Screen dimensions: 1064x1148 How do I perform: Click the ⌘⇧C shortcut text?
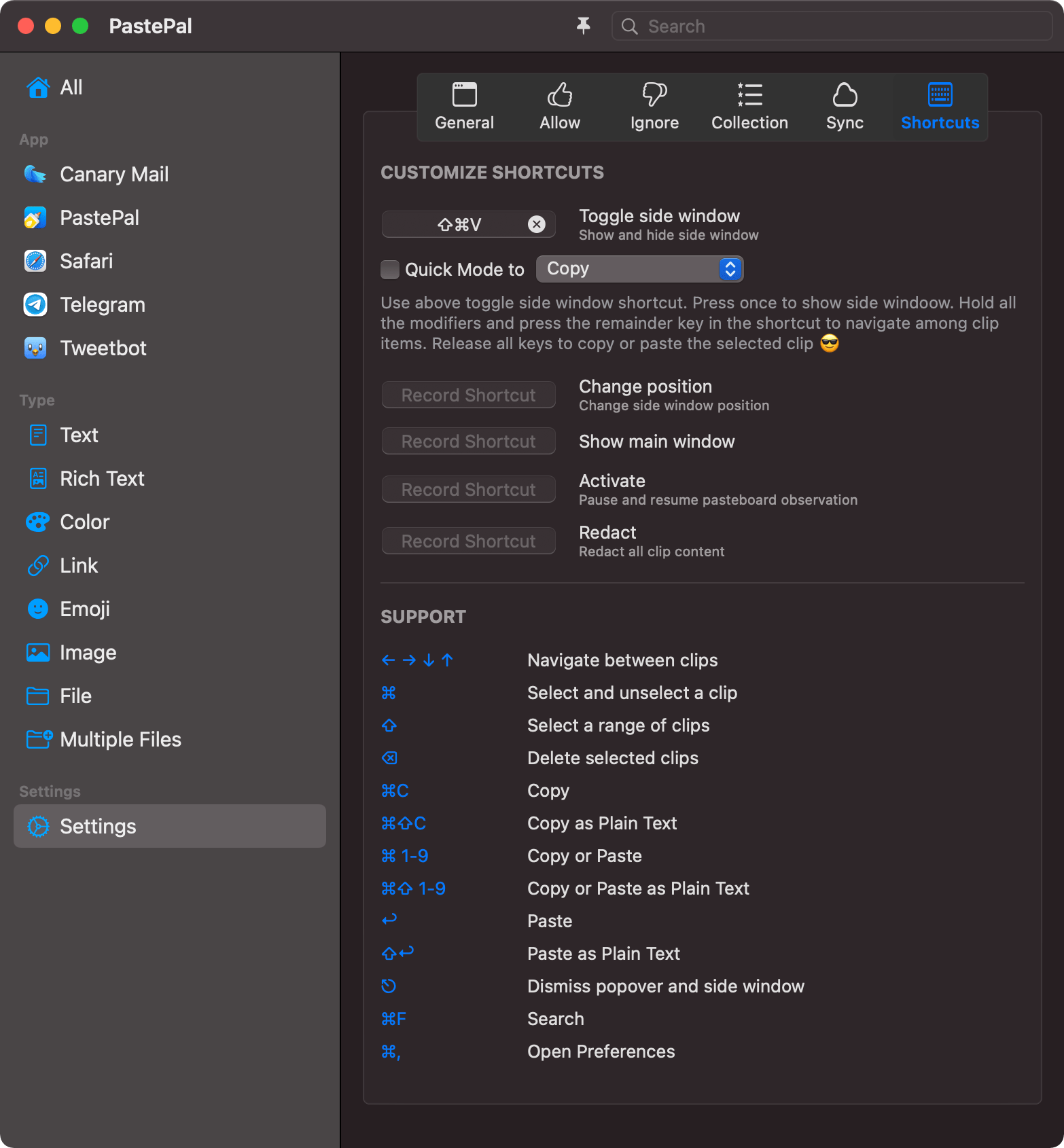pos(404,823)
